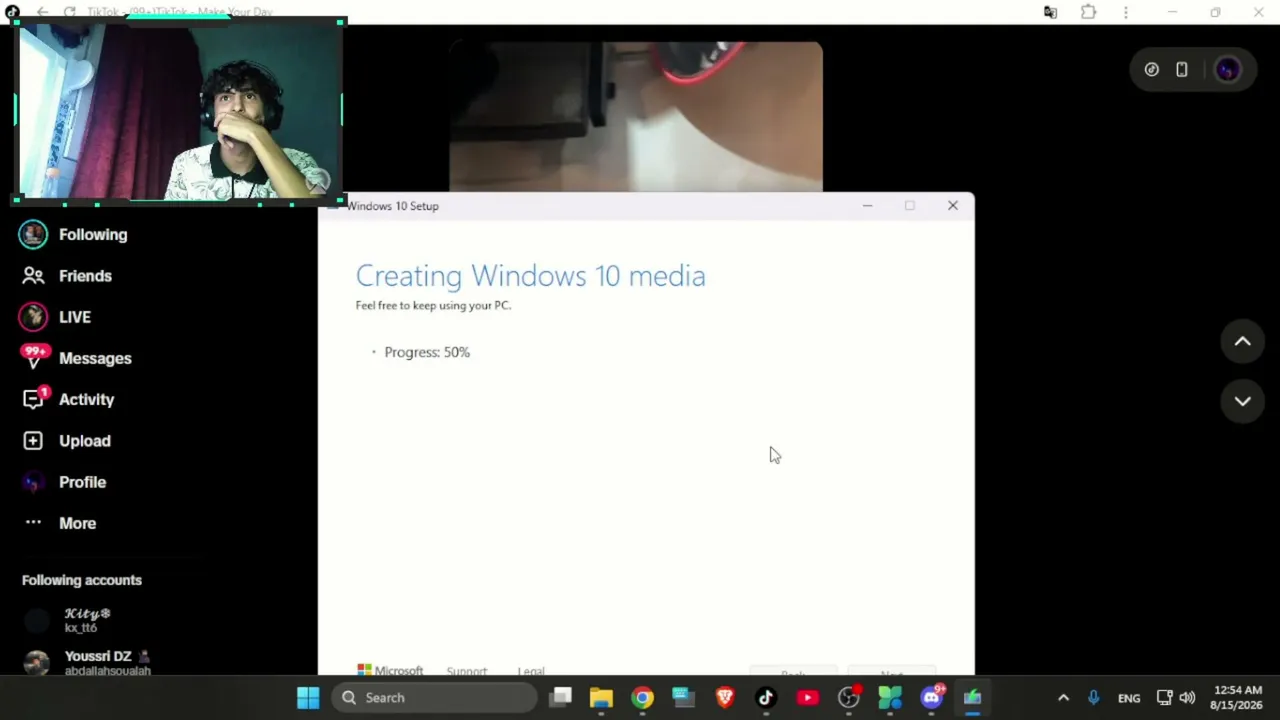Open the volume control in system tray
1280x720 pixels.
point(1187,698)
